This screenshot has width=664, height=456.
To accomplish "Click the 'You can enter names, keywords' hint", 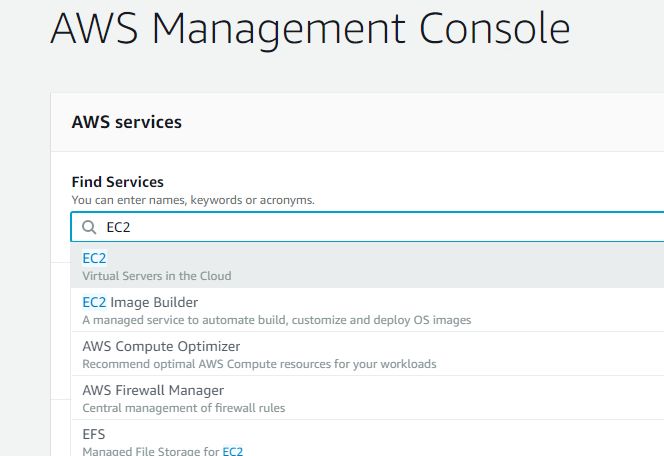I will point(193,200).
